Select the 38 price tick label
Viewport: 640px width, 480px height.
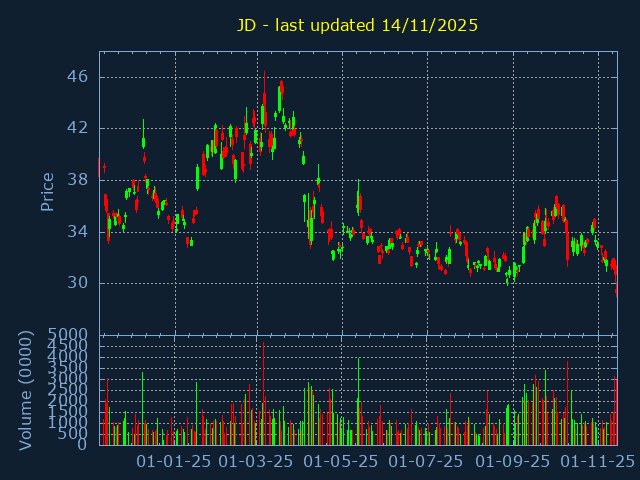pyautogui.click(x=79, y=180)
